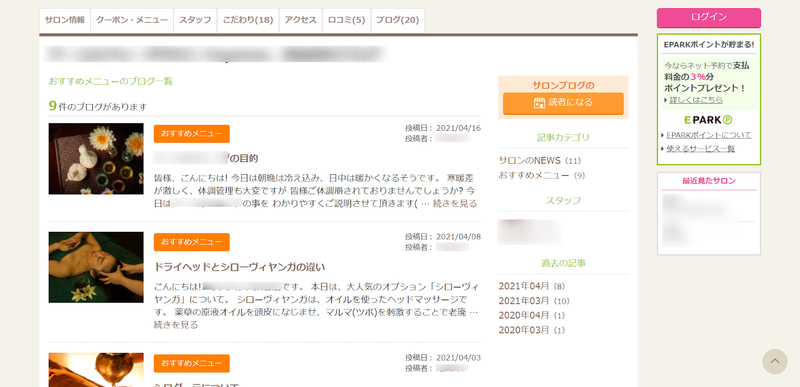The image size is (800, 387).
Task: Click 続きを見る on the シローヴィヤンガ post
Action: (x=176, y=325)
